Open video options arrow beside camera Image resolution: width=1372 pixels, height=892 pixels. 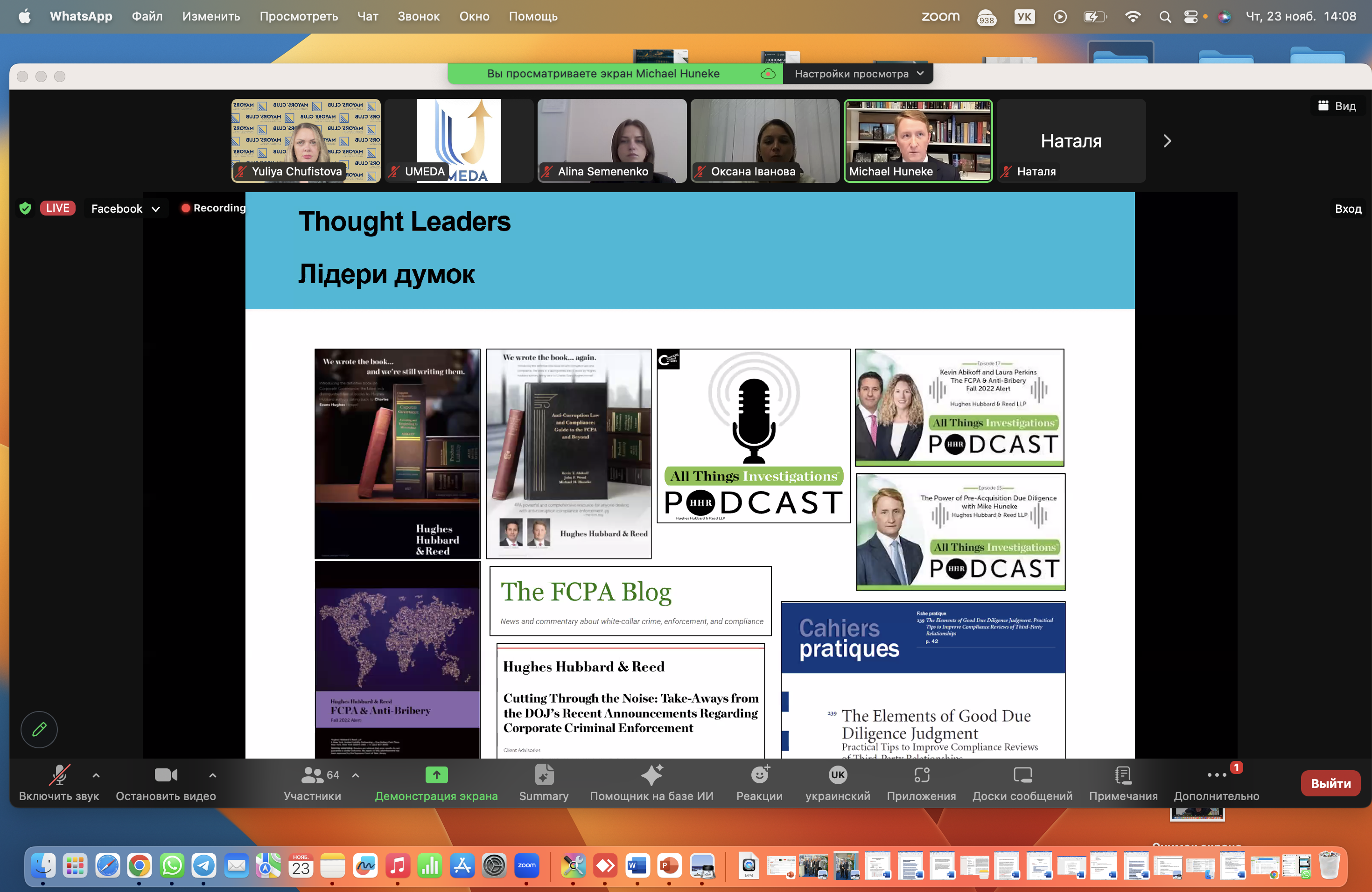tap(213, 776)
